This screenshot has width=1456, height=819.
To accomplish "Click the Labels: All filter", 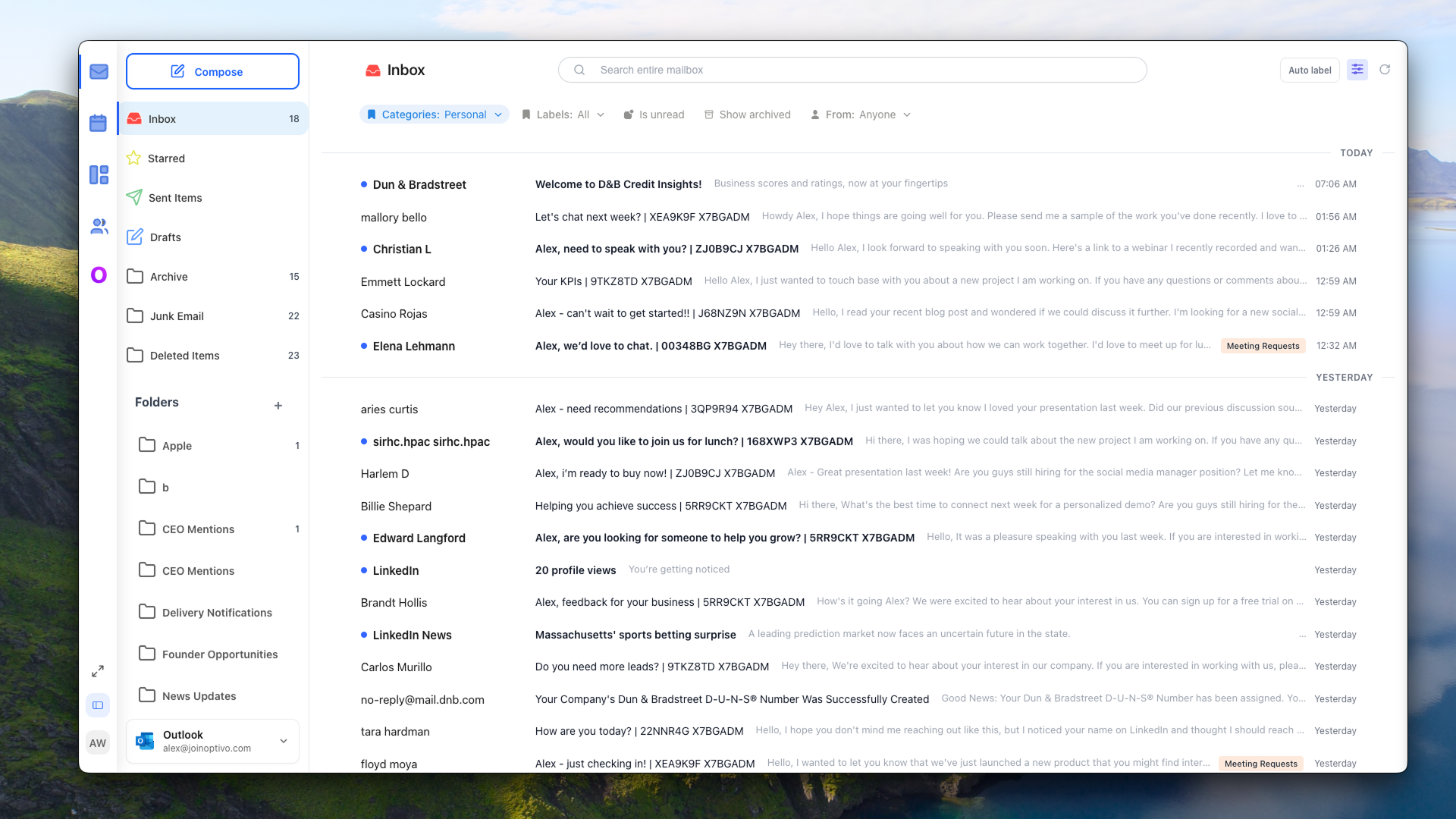I will (562, 115).
